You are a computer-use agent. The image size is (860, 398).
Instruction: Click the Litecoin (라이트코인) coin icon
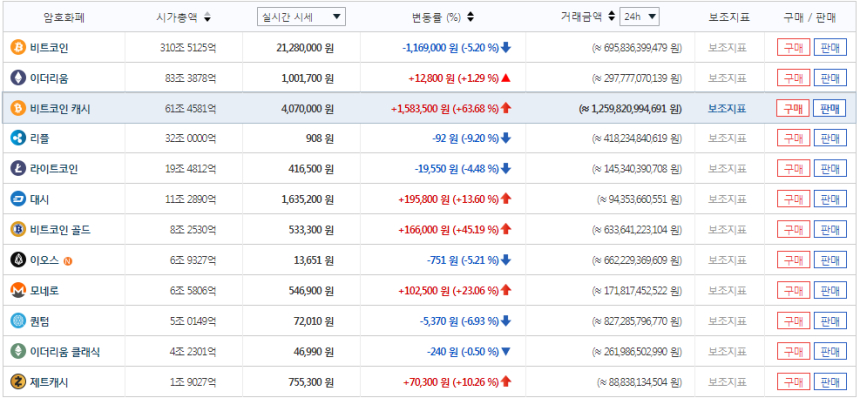coord(18,169)
